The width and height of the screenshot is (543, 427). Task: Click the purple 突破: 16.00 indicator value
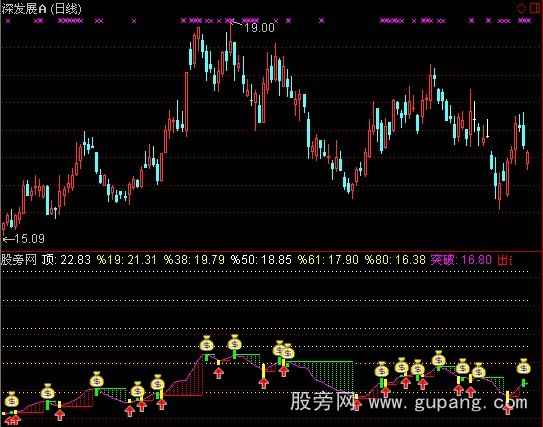click(x=461, y=259)
